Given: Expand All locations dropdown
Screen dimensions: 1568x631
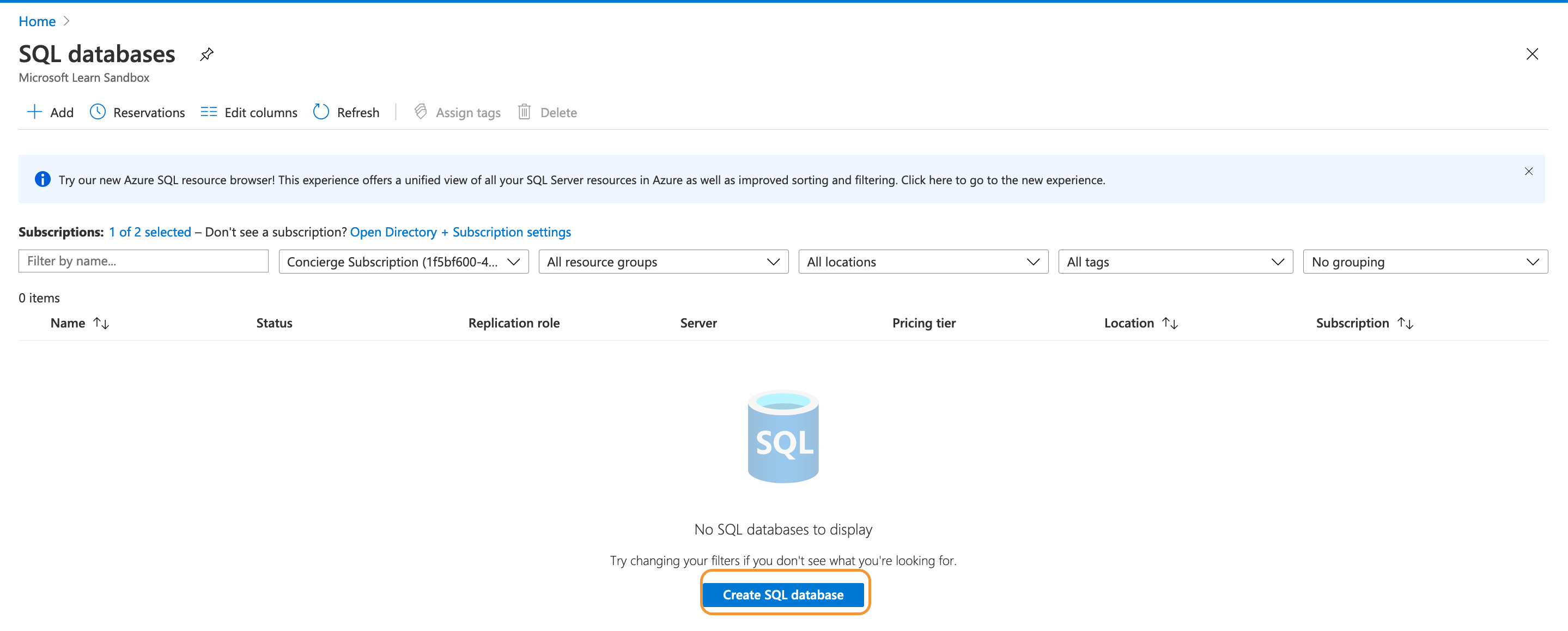Looking at the screenshot, I should (x=923, y=262).
